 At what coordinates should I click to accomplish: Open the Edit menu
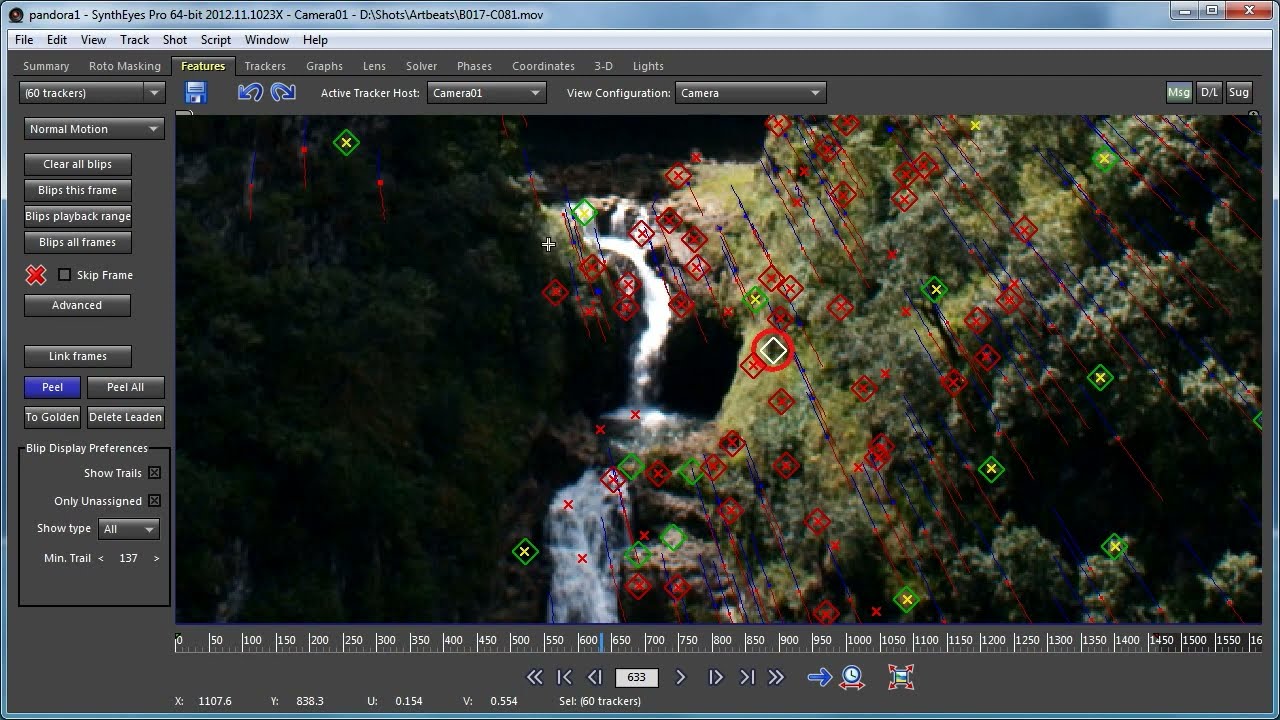click(x=57, y=40)
